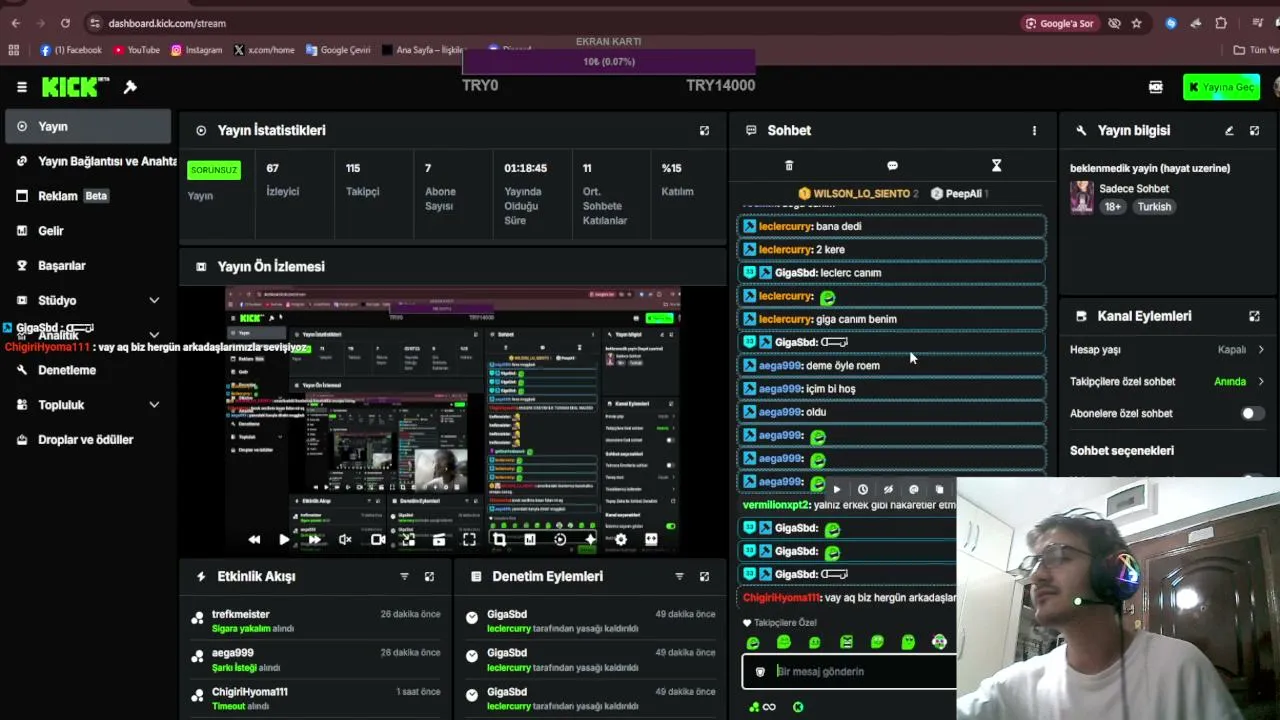Expand the Analitik sidebar chevron

click(x=154, y=335)
